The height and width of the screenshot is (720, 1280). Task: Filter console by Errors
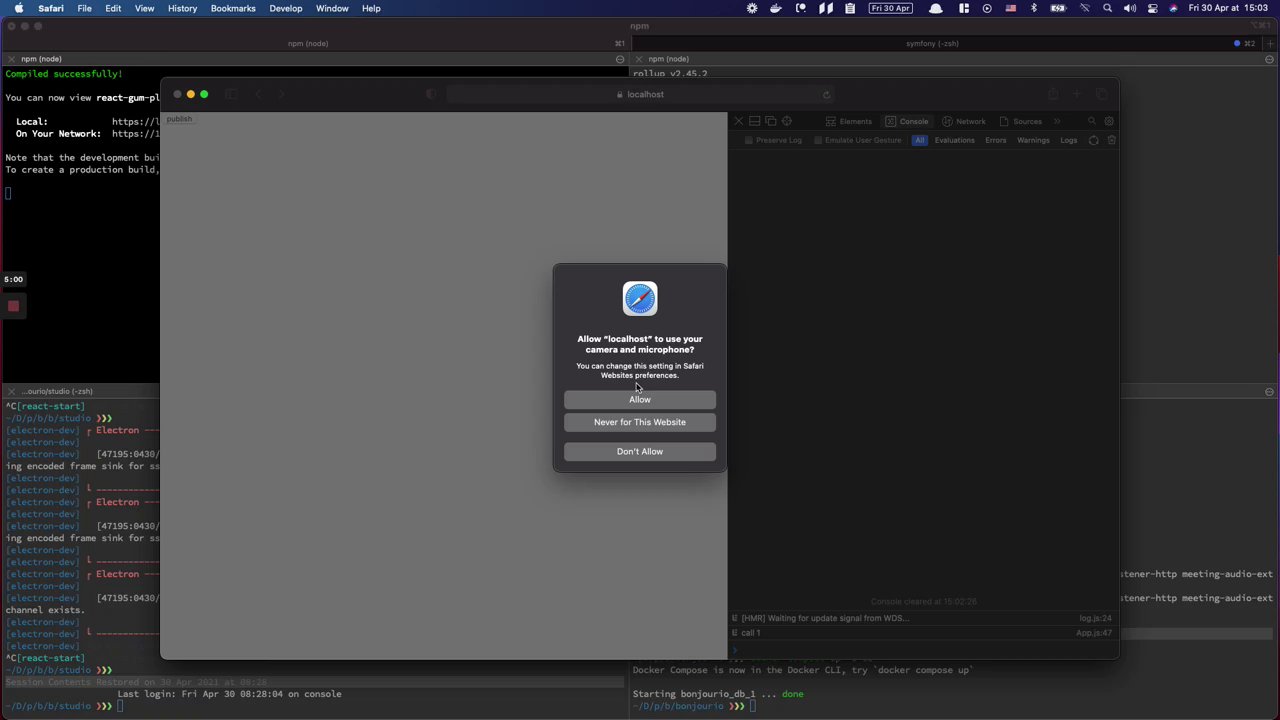[x=995, y=140]
